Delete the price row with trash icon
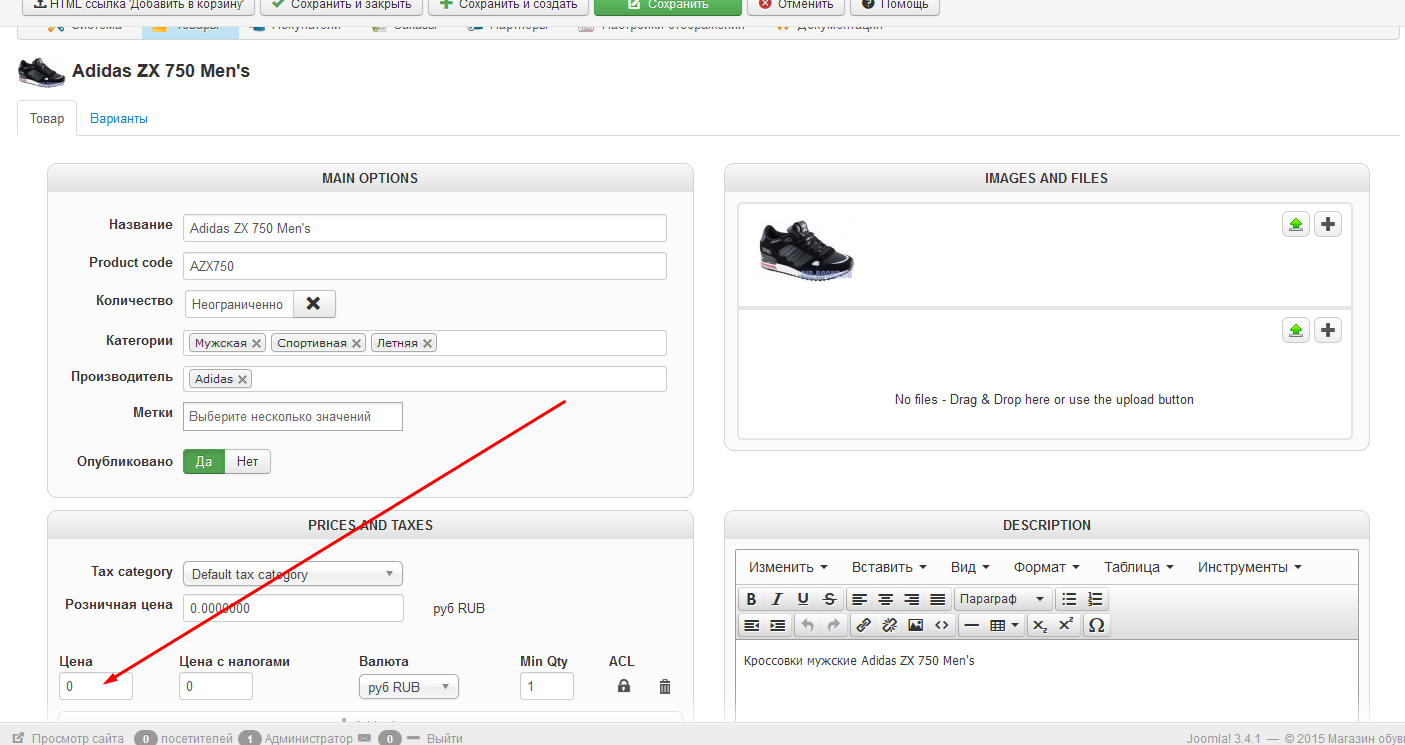 point(665,686)
